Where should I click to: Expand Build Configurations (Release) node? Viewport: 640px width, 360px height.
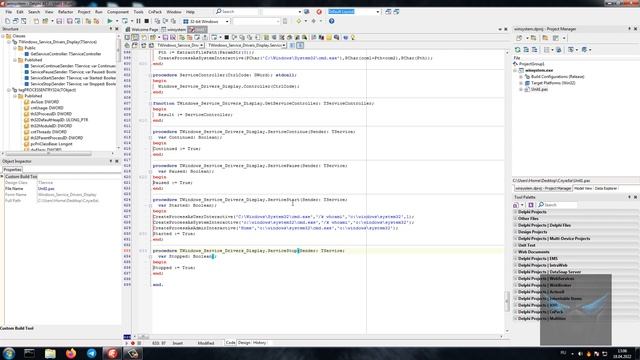coord(521,77)
